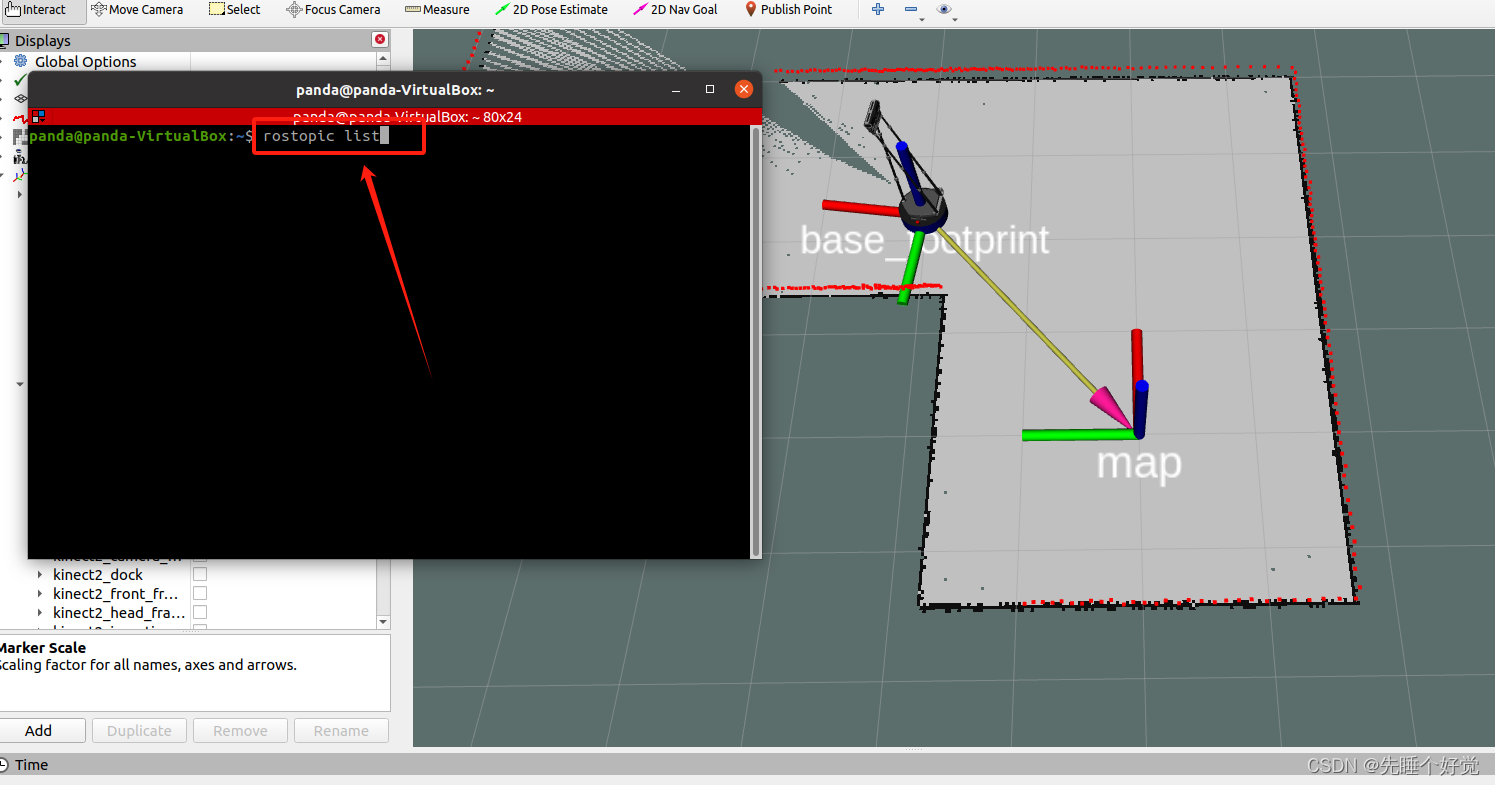Select the Move Camera tool
Image resolution: width=1495 pixels, height=785 pixels.
point(137,10)
